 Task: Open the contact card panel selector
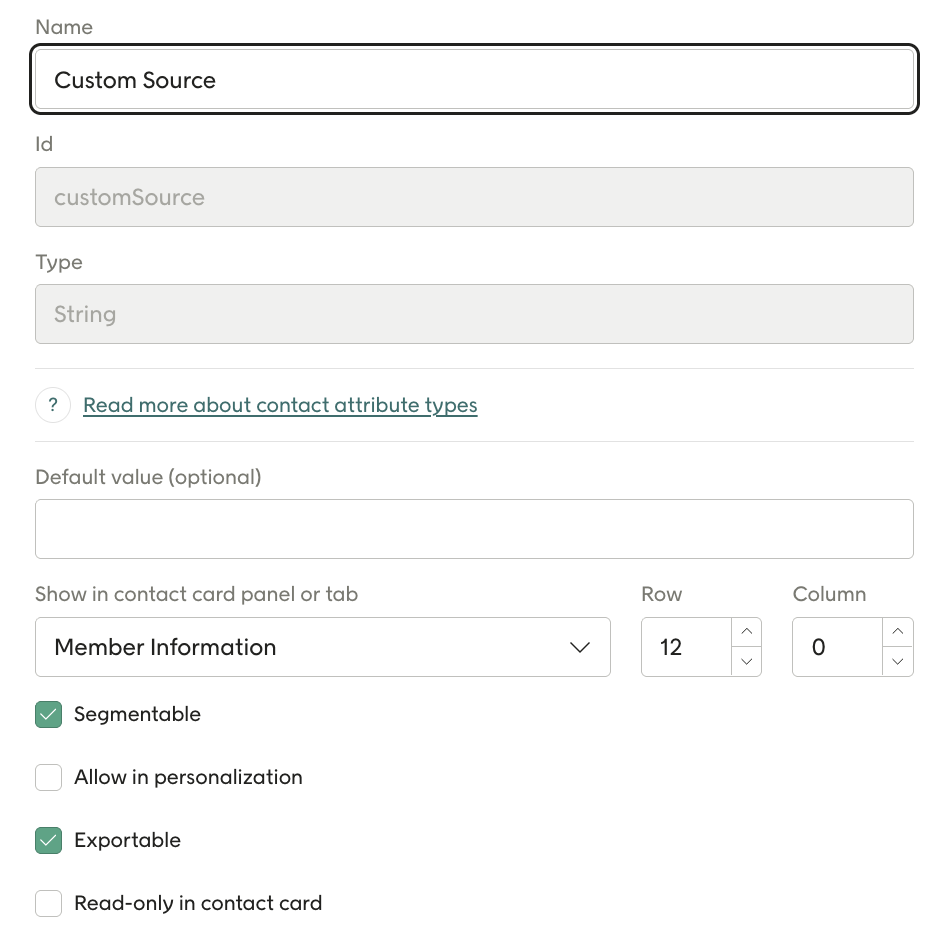click(323, 647)
